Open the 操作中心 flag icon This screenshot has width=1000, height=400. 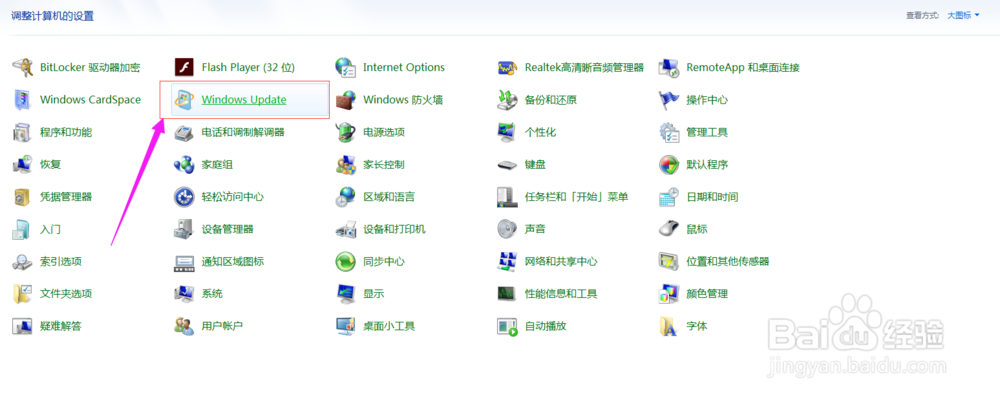coord(669,100)
